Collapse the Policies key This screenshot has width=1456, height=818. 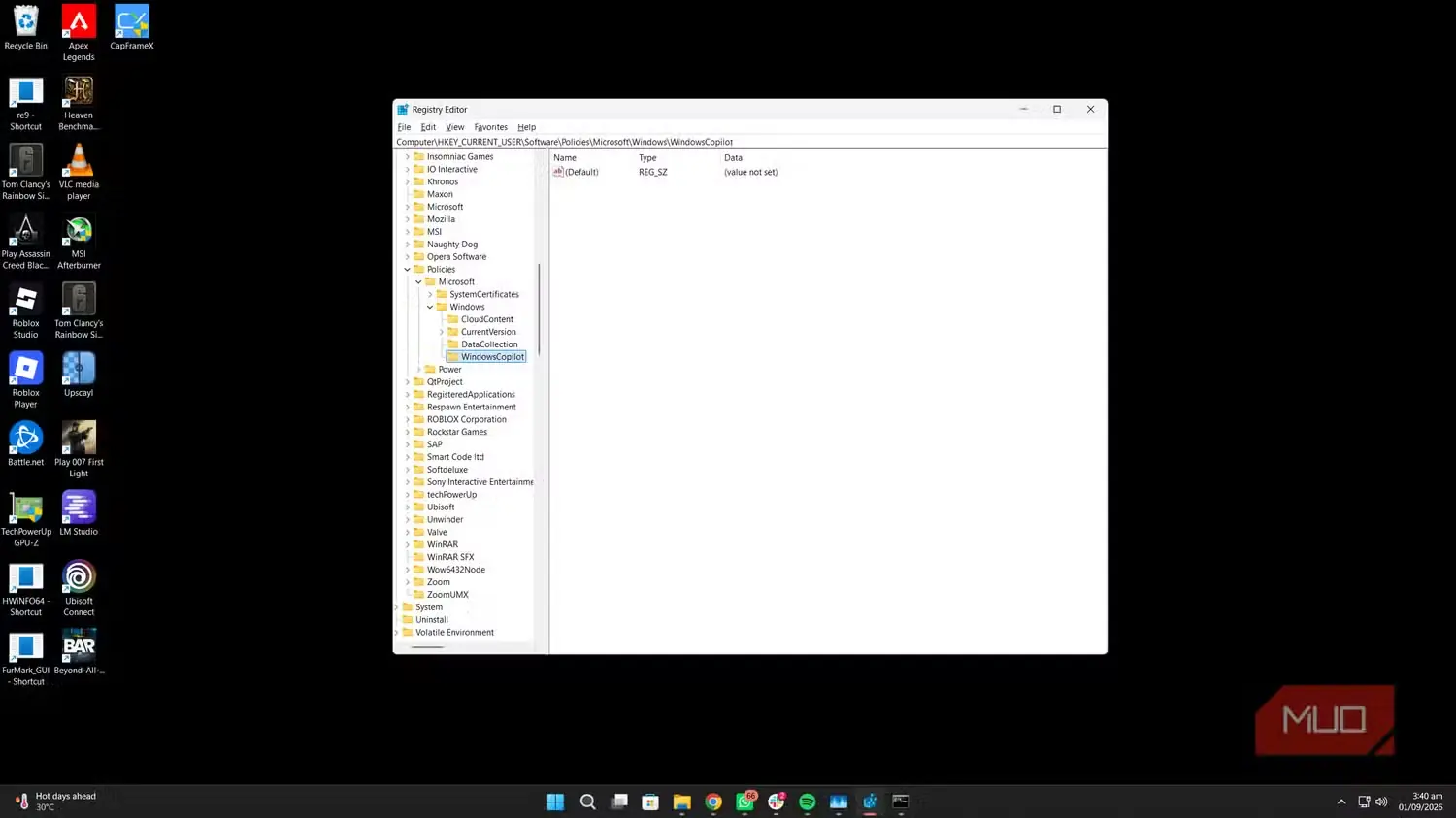point(408,270)
